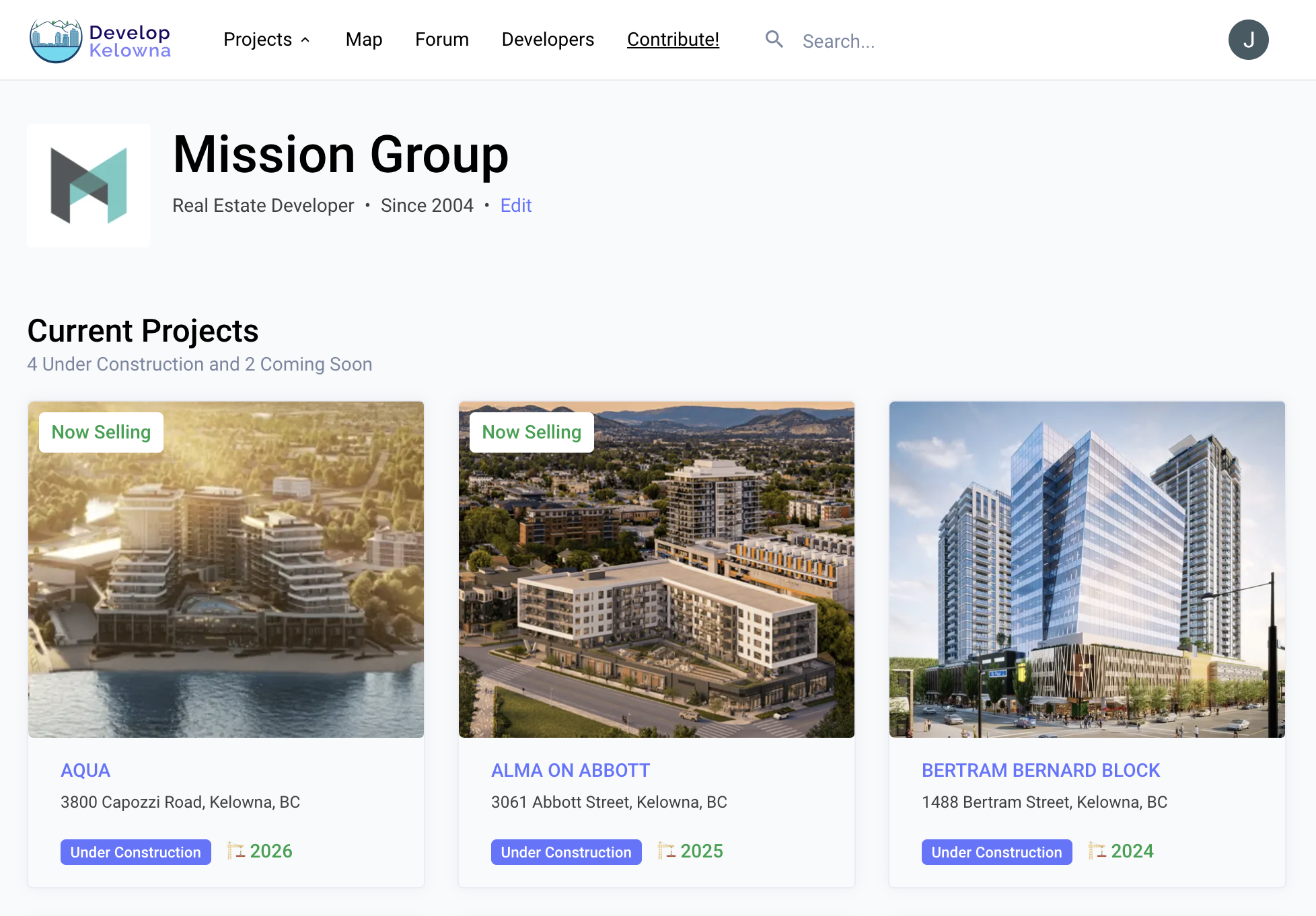Click the crane icon beside 2025
The width and height of the screenshot is (1316, 916).
tap(666, 851)
